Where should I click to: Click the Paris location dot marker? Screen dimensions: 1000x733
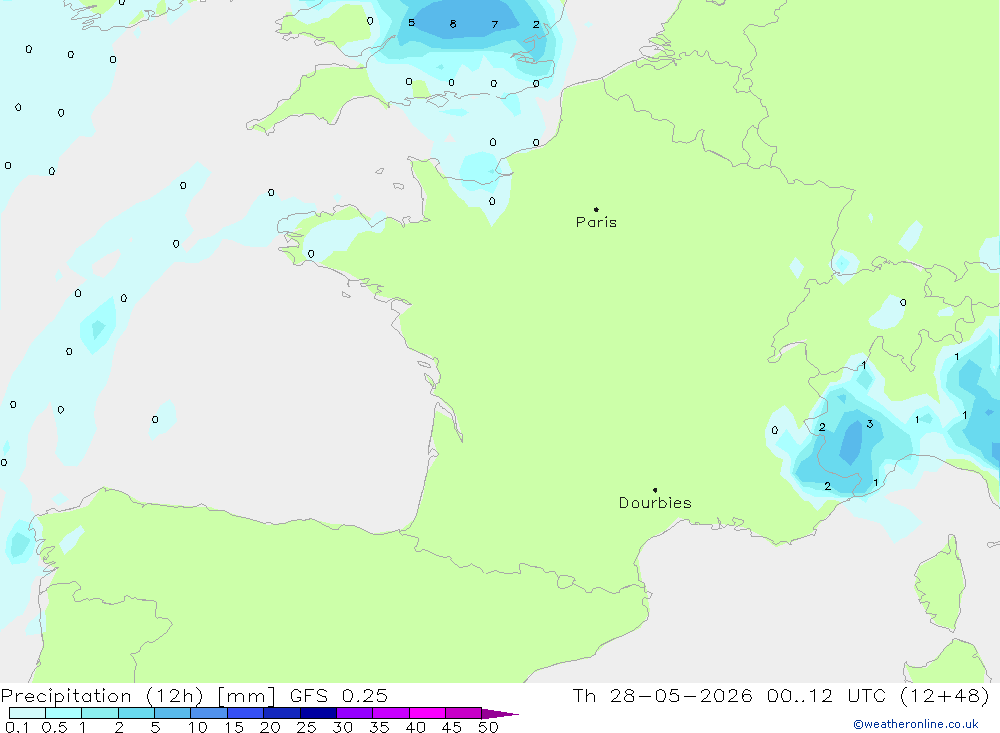596,209
